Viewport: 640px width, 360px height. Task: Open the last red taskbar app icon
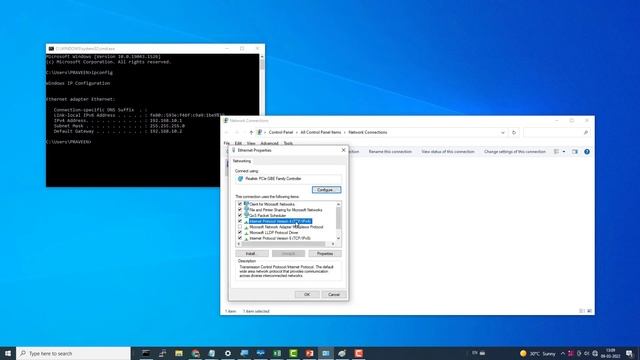[359, 353]
